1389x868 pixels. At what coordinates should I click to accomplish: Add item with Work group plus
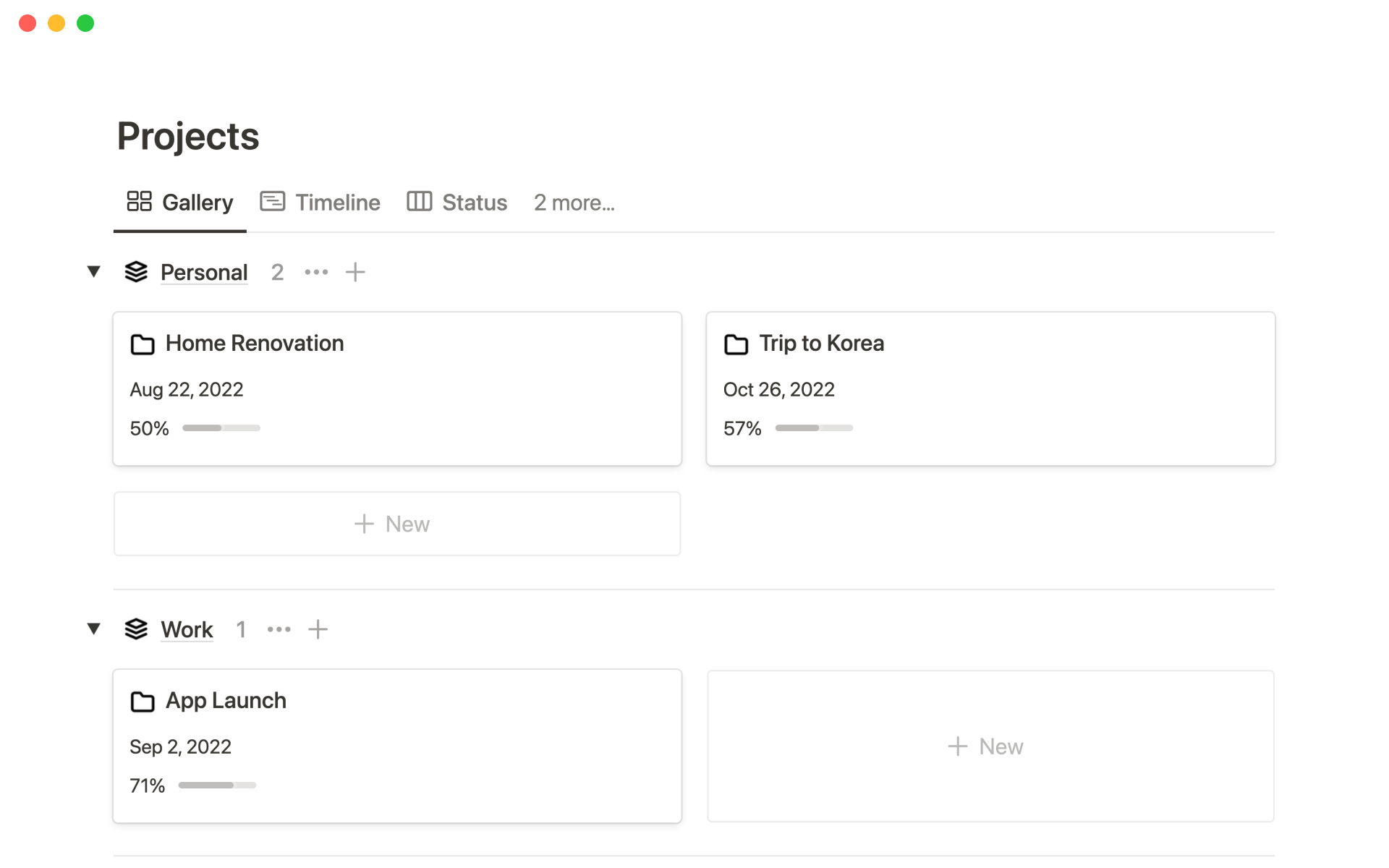318,629
